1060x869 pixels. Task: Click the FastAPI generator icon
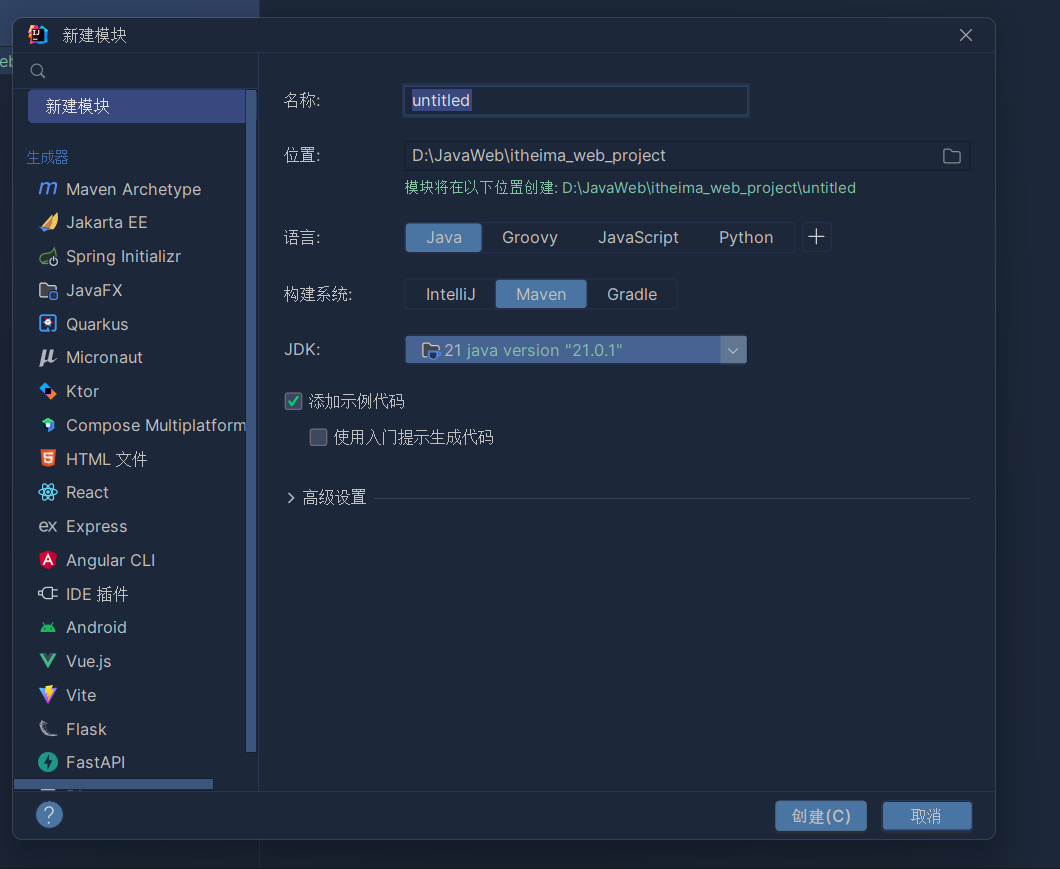pos(48,762)
